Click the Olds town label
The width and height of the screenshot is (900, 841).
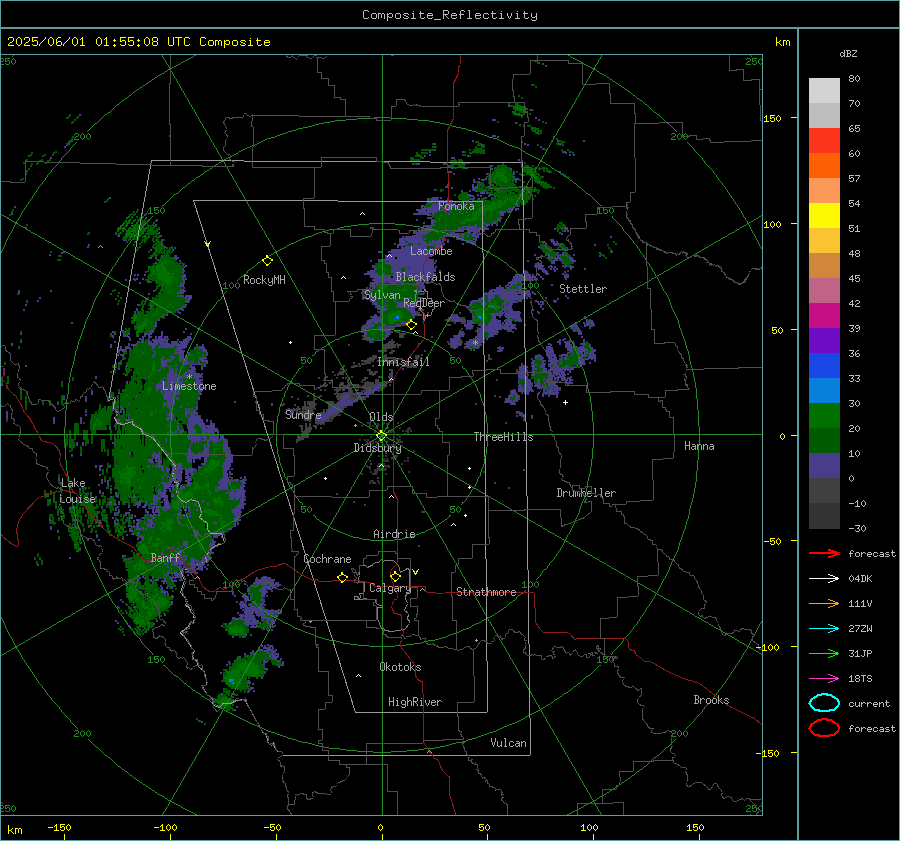(x=381, y=417)
